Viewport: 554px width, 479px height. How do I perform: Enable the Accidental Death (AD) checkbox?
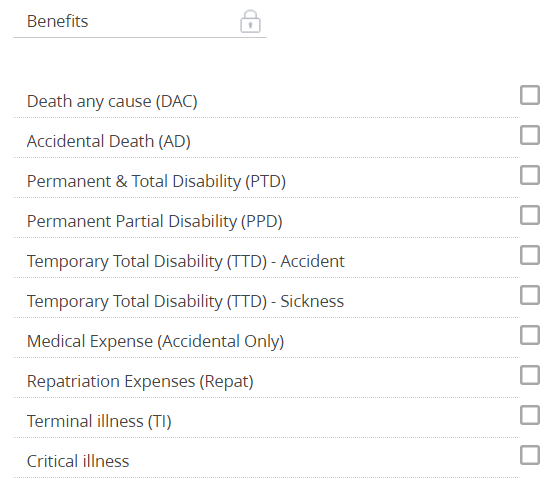point(530,135)
